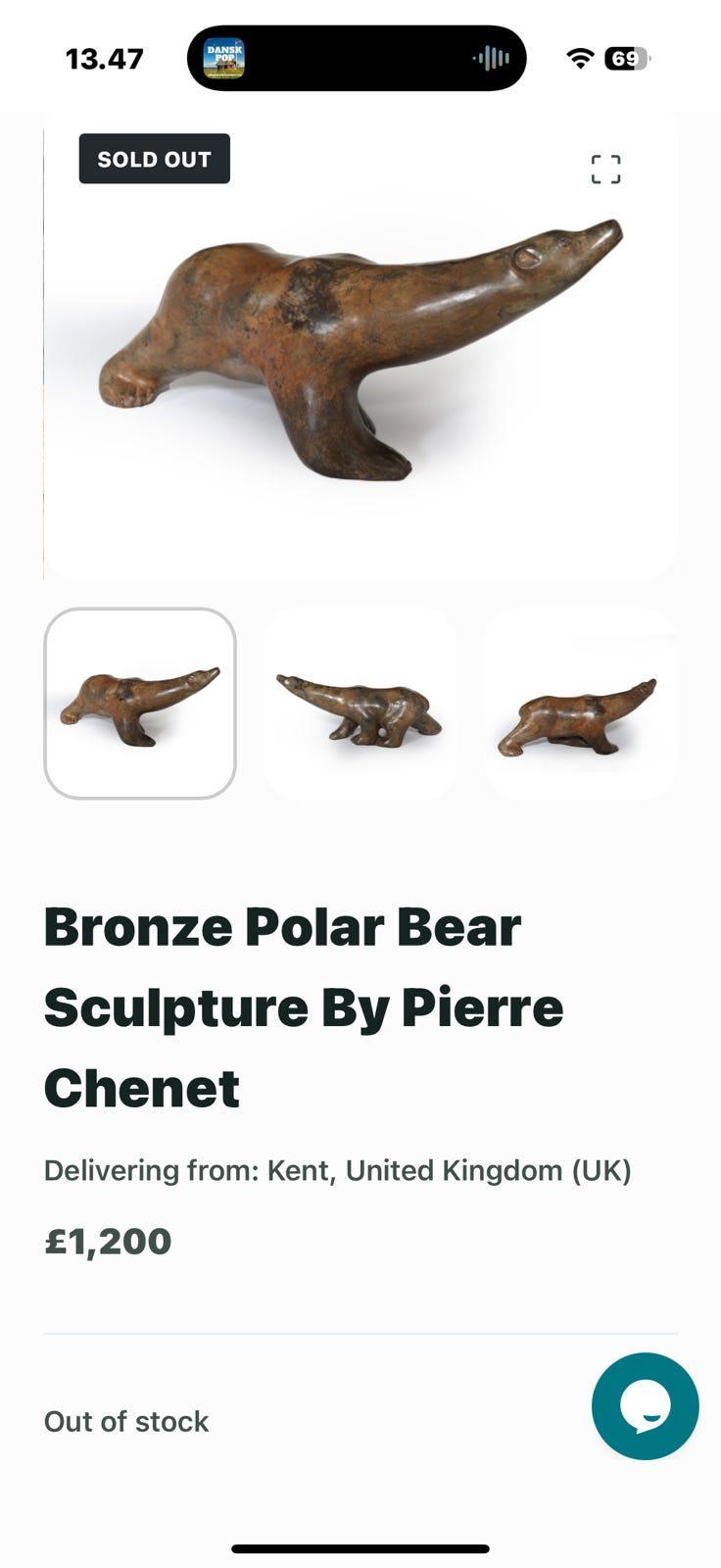Tap the Wi-Fi status icon

tap(580, 59)
